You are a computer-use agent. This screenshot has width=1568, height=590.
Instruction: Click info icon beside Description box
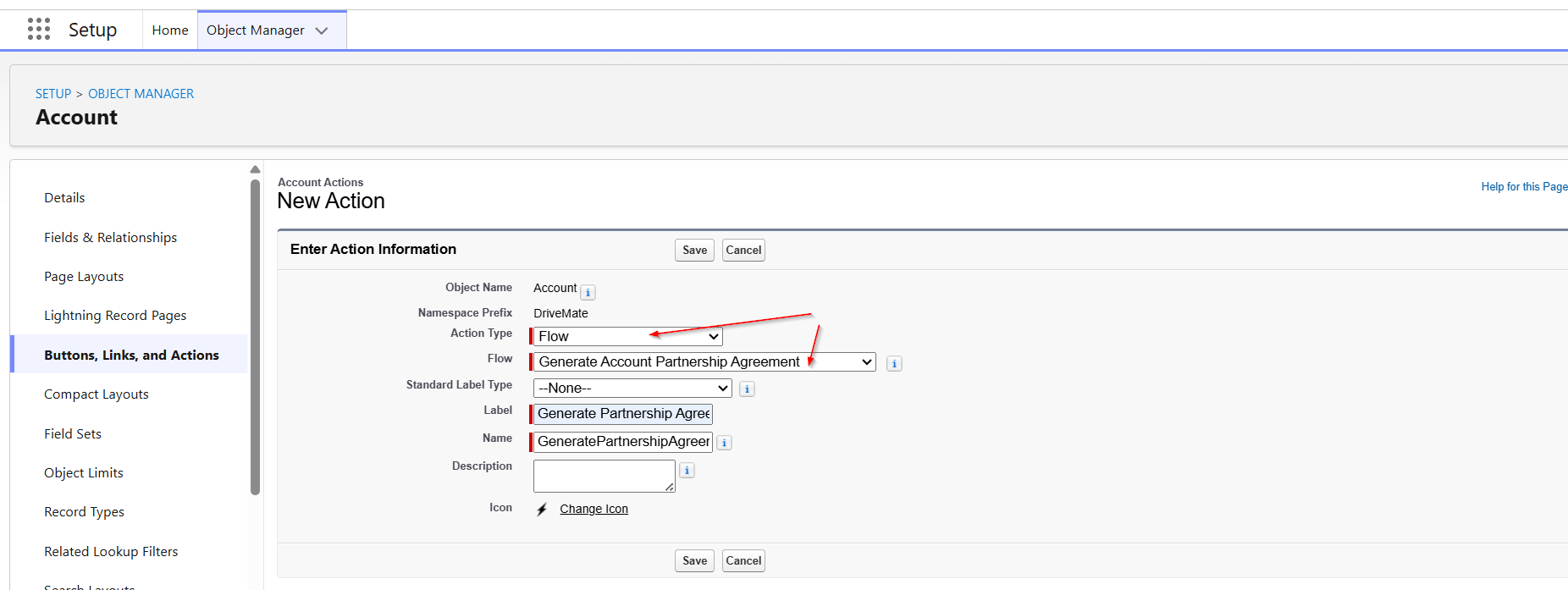click(x=687, y=471)
